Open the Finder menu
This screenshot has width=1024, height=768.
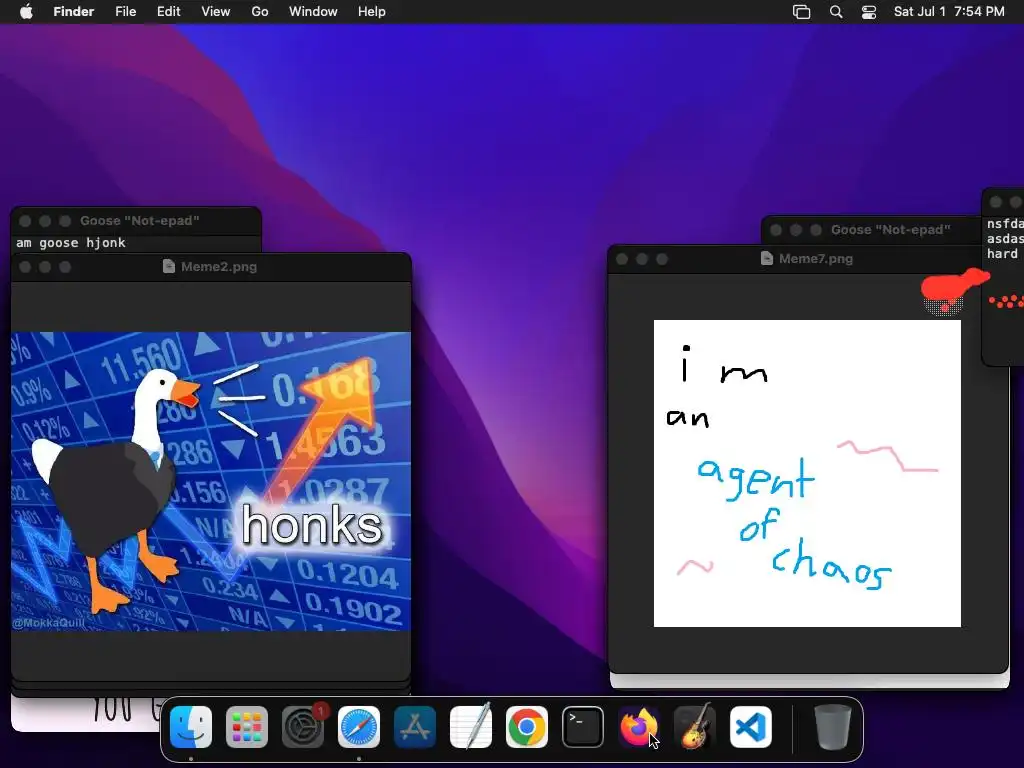click(74, 12)
